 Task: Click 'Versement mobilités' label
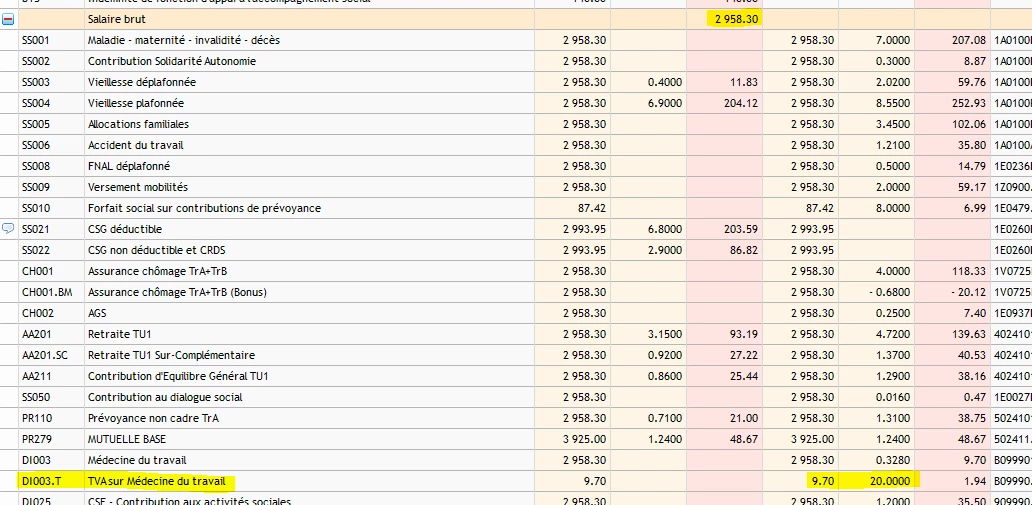coord(138,187)
